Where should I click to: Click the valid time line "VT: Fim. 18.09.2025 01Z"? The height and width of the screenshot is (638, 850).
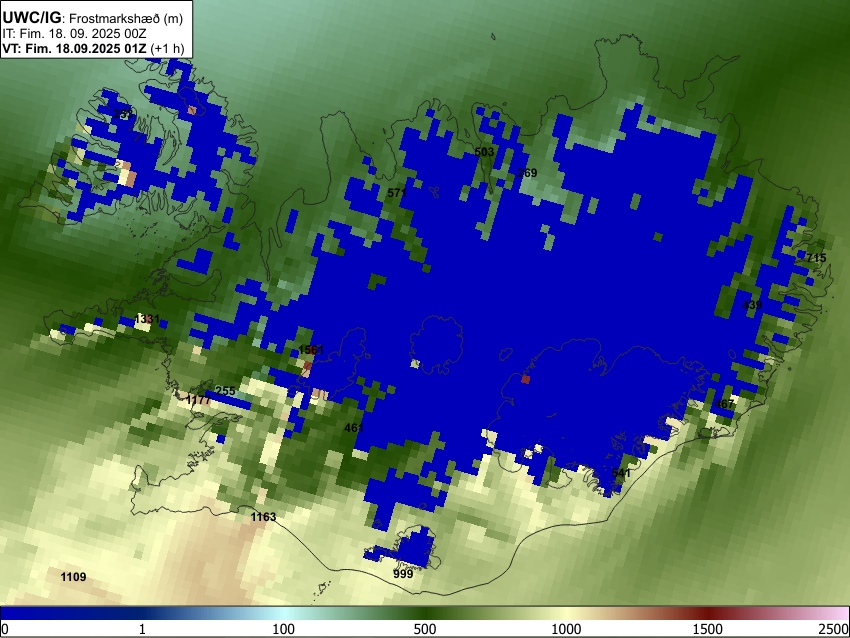coord(74,48)
